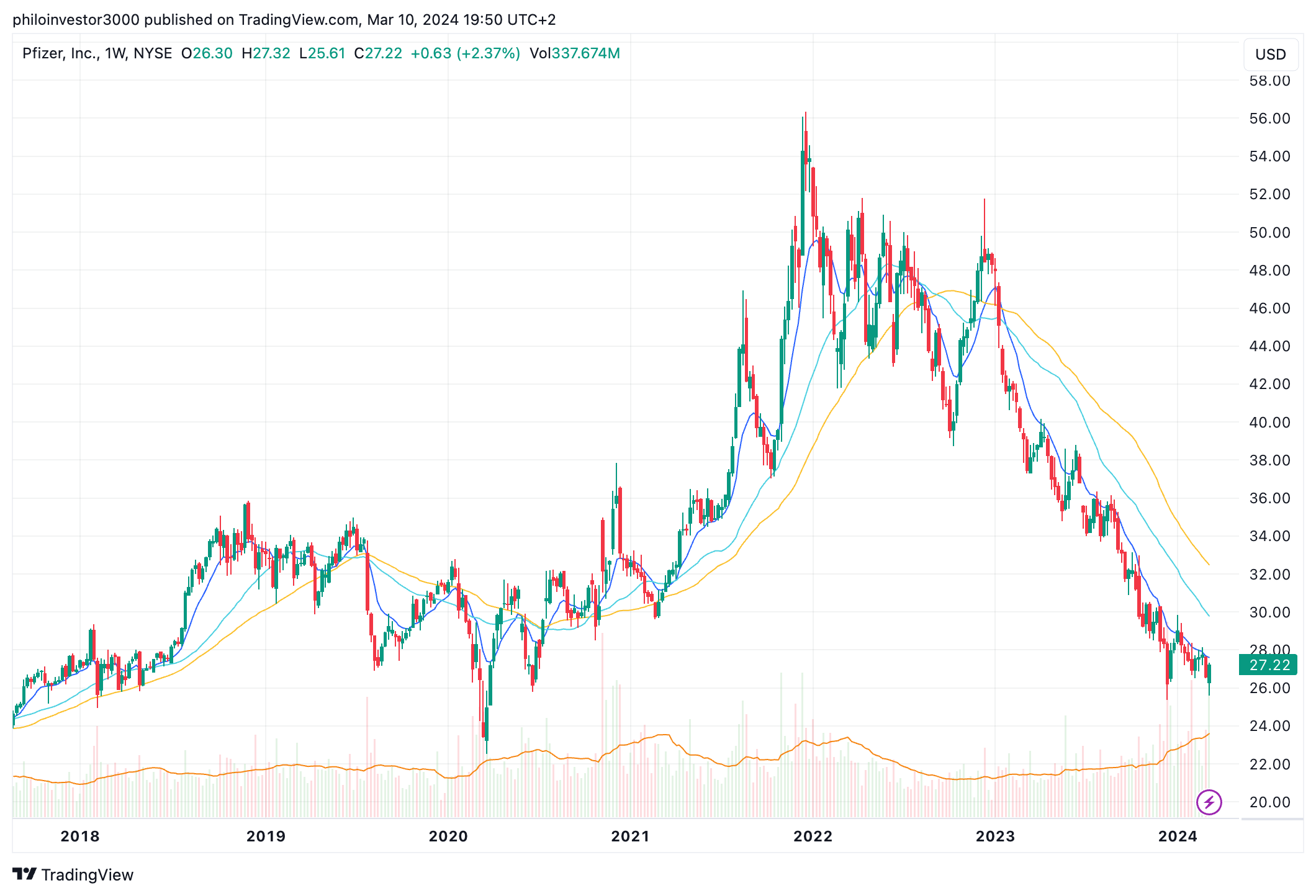Screen dimensions: 1316x896
Task: Click the +0.63 (+2.37%) change value
Action: (465, 53)
